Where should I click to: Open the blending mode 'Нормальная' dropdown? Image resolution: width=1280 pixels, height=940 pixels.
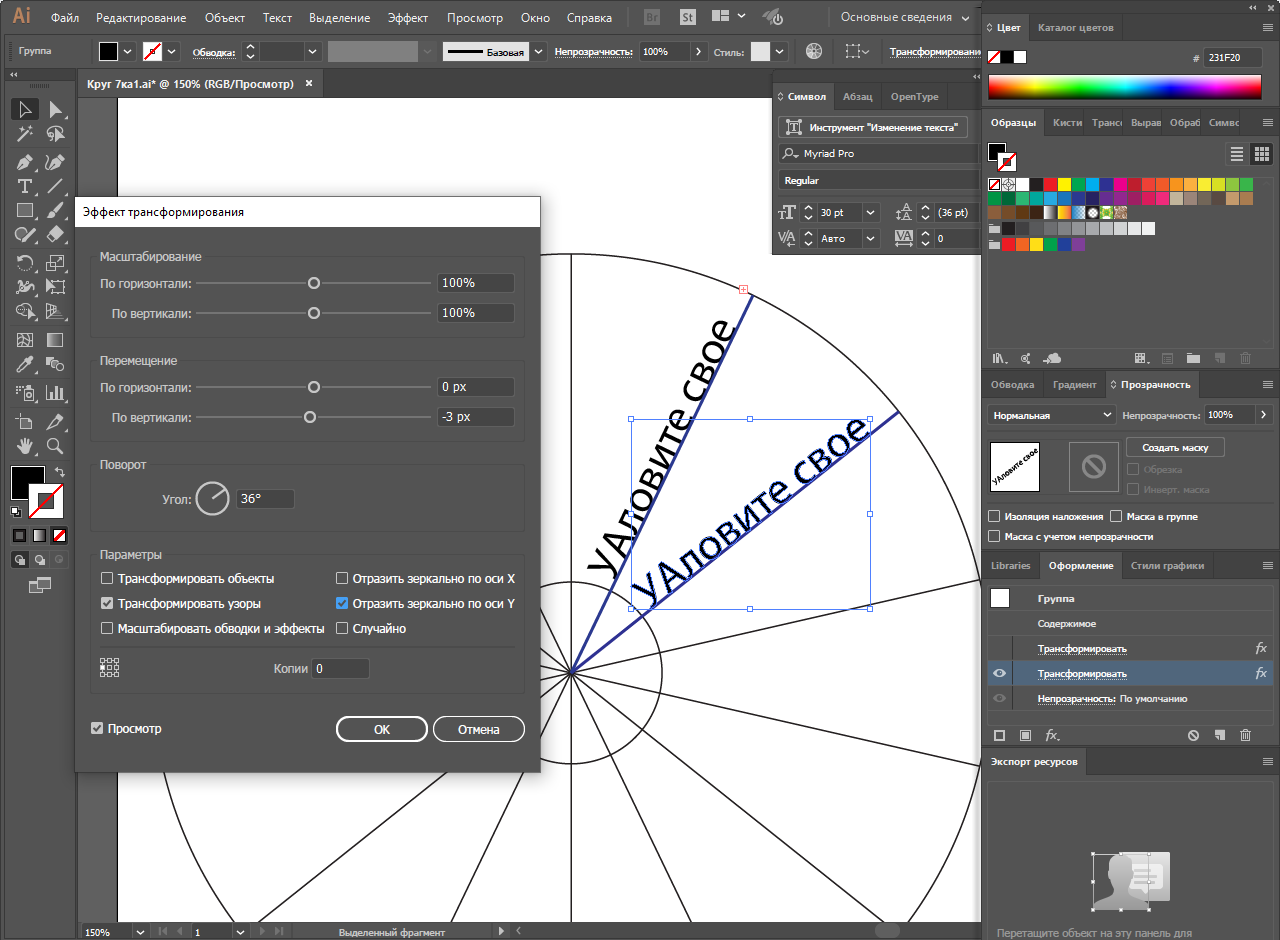point(1051,414)
